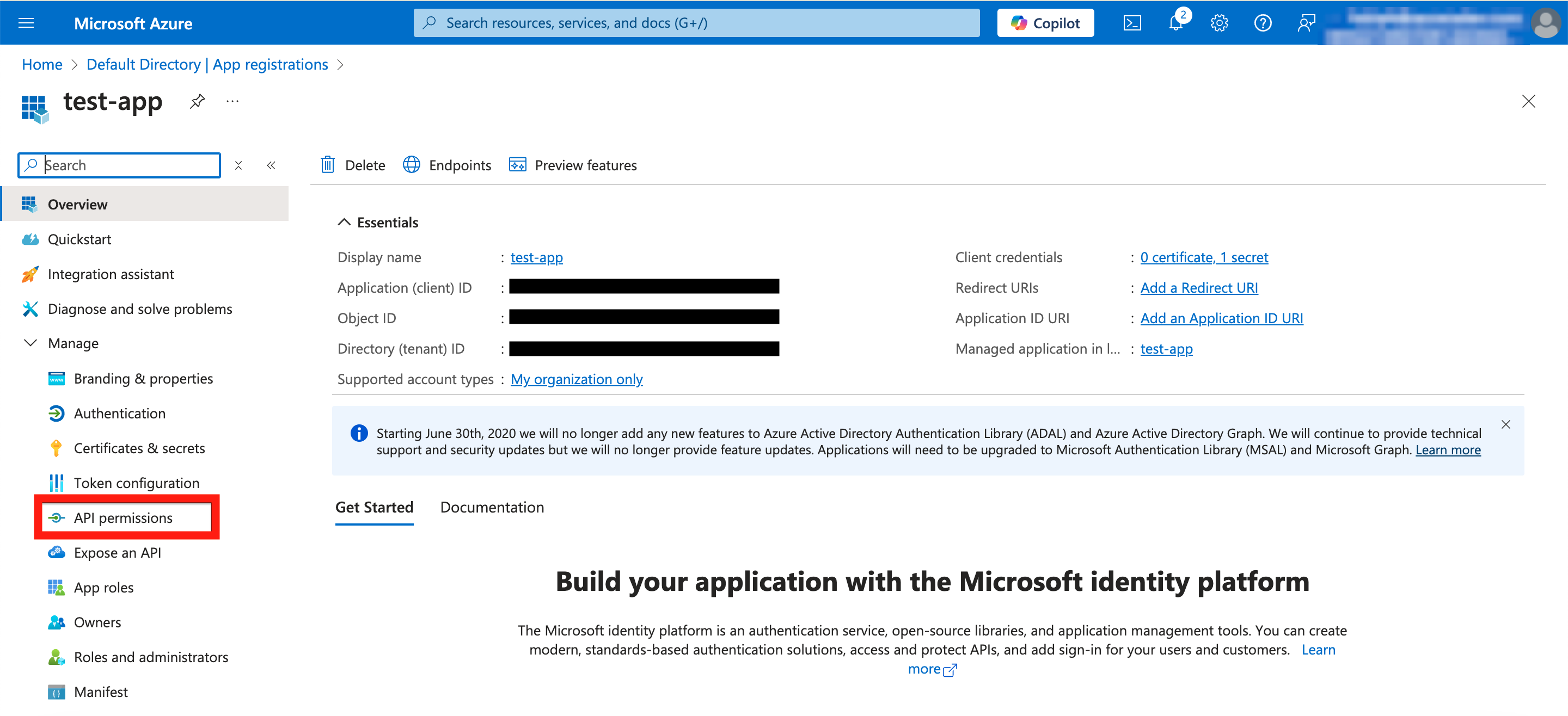This screenshot has height=716, width=1568.
Task: Switch to the Documentation tab
Action: pyautogui.click(x=492, y=507)
